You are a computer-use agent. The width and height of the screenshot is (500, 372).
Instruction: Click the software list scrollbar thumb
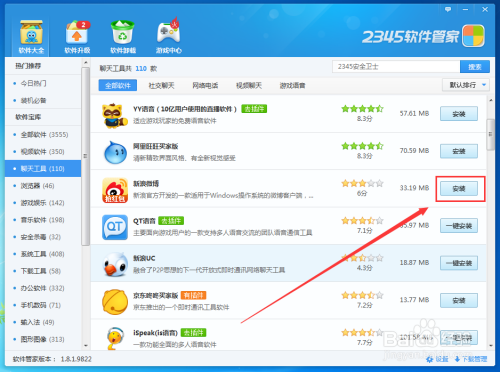[490, 134]
